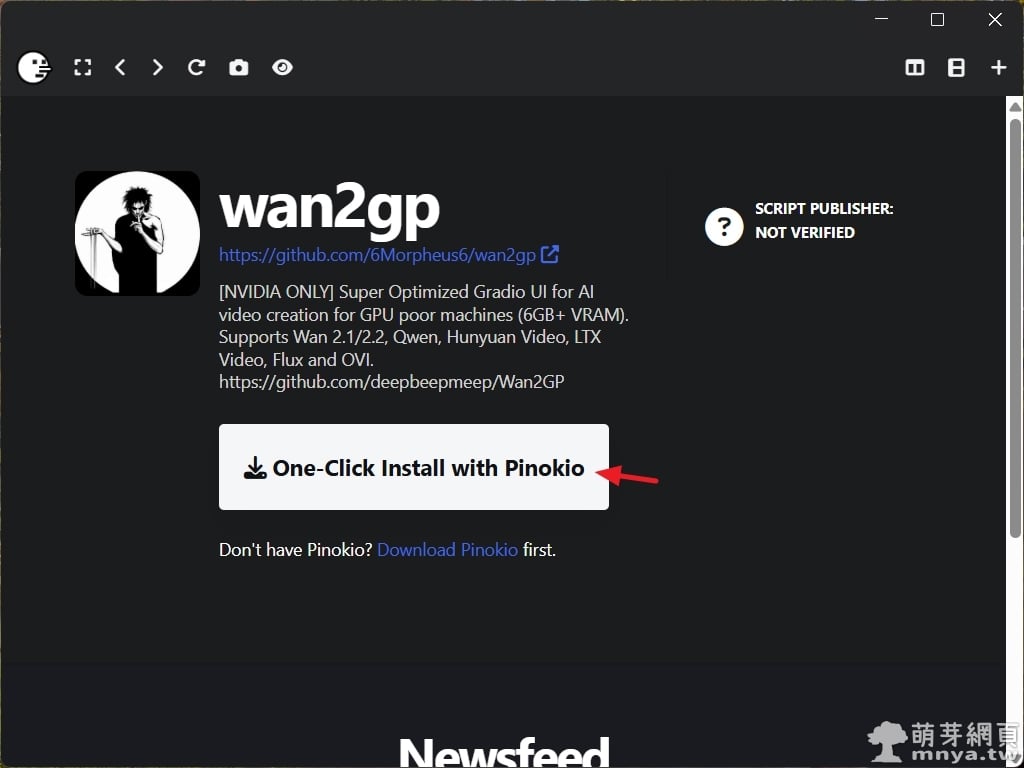Click the external link icon beside URL
Screen dimensions: 1024x768
[550, 254]
